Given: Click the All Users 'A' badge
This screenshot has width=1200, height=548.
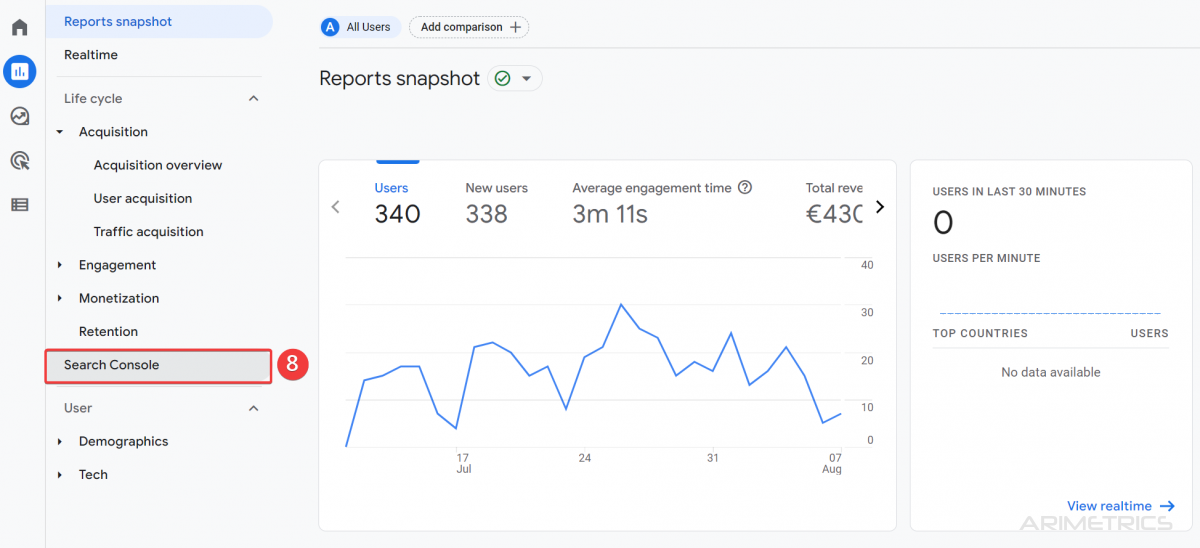Looking at the screenshot, I should [x=330, y=27].
